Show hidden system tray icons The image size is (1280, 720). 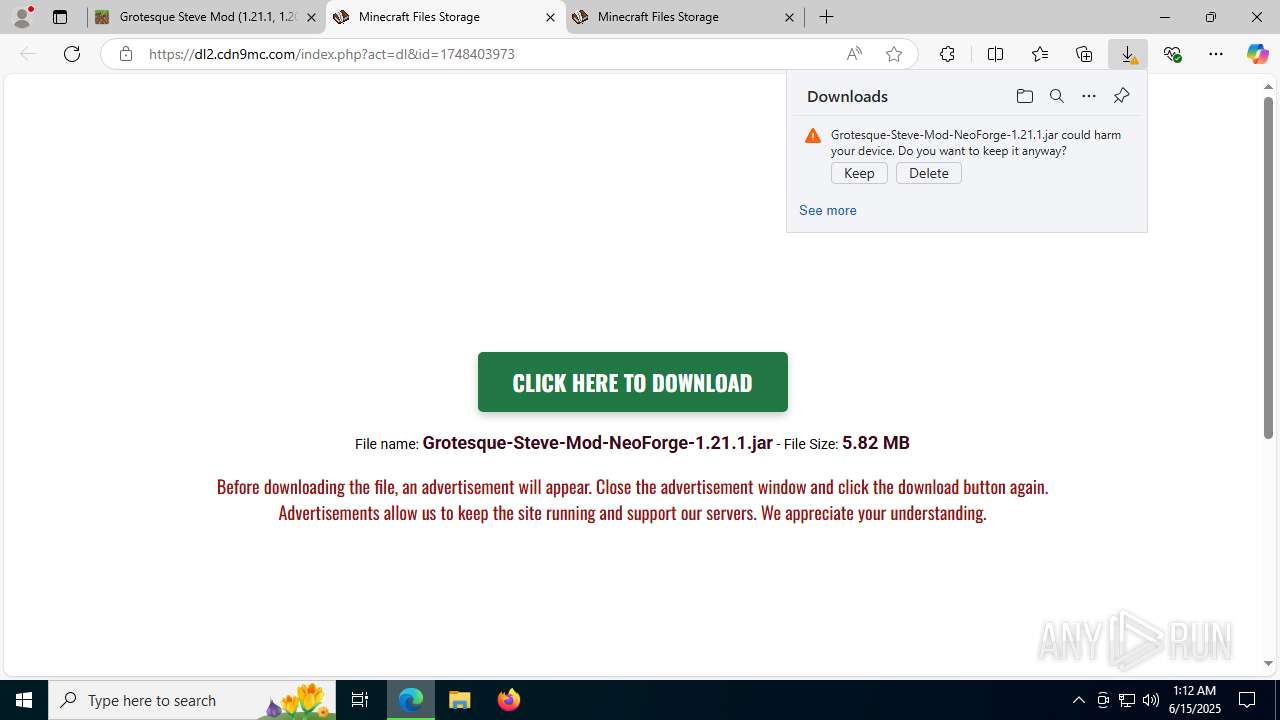[x=1078, y=700]
